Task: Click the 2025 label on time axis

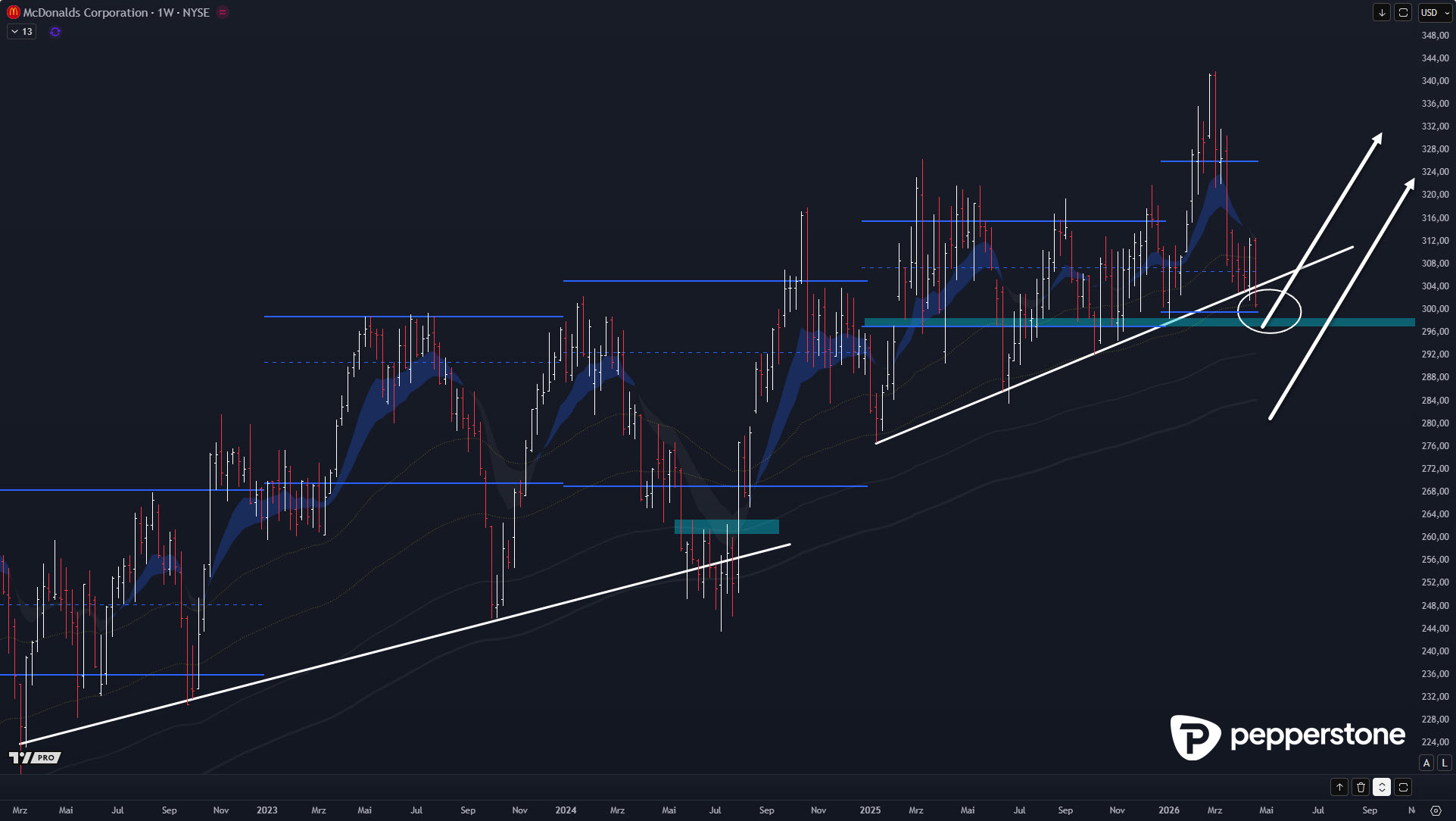Action: pos(870,810)
